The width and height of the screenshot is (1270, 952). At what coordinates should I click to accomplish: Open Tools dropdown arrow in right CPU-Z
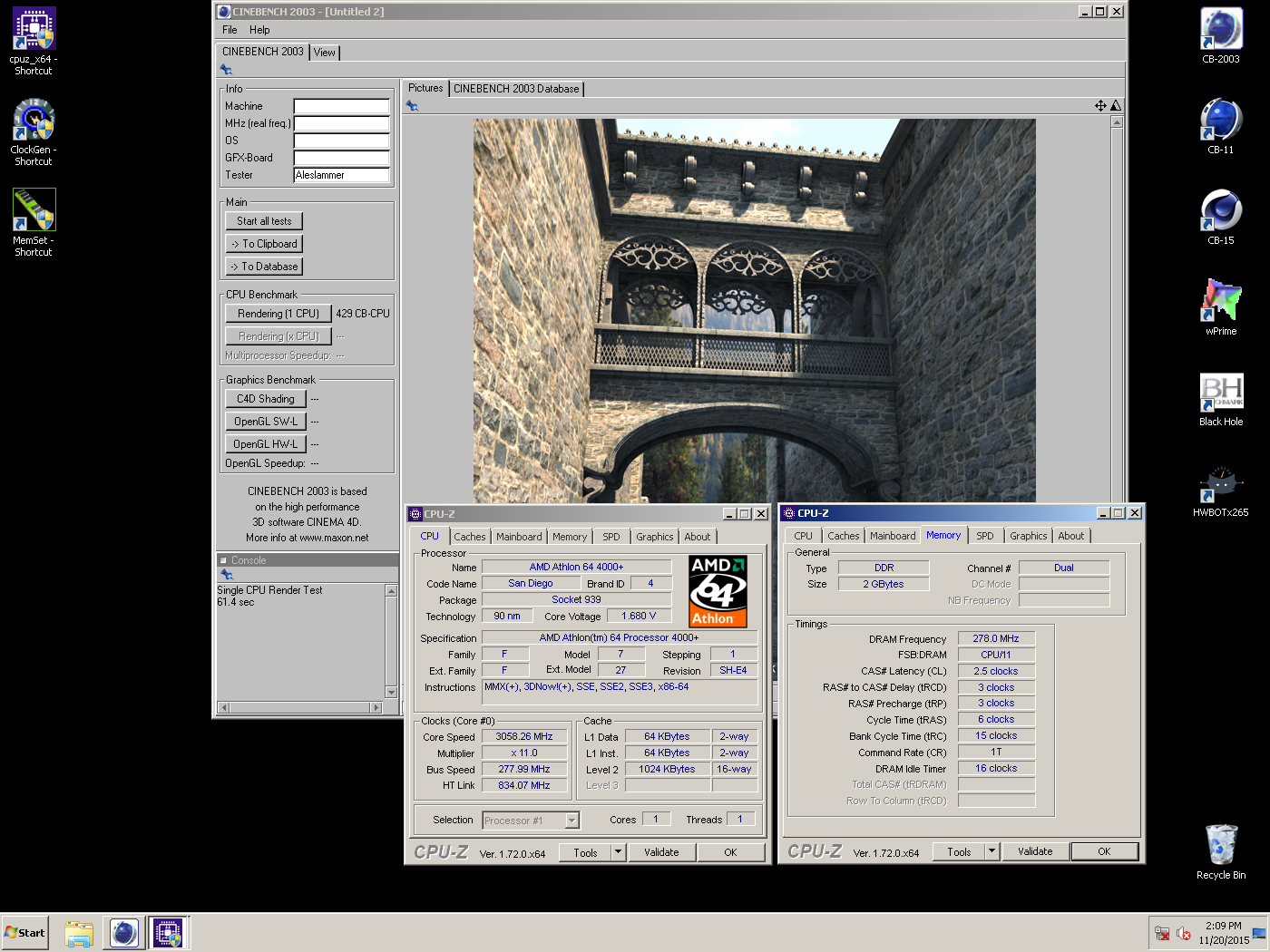pos(992,851)
